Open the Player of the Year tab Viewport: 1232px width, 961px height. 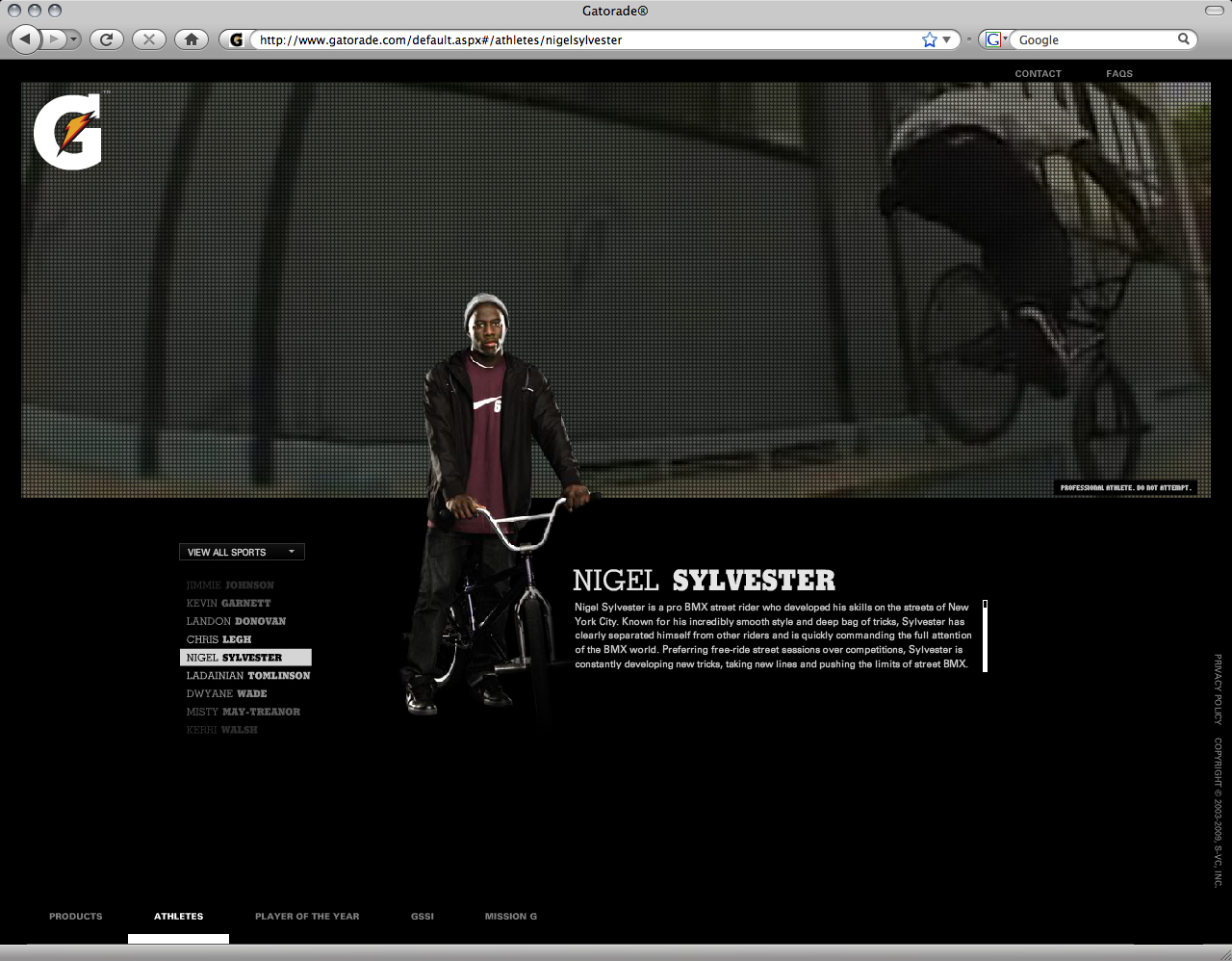[307, 917]
